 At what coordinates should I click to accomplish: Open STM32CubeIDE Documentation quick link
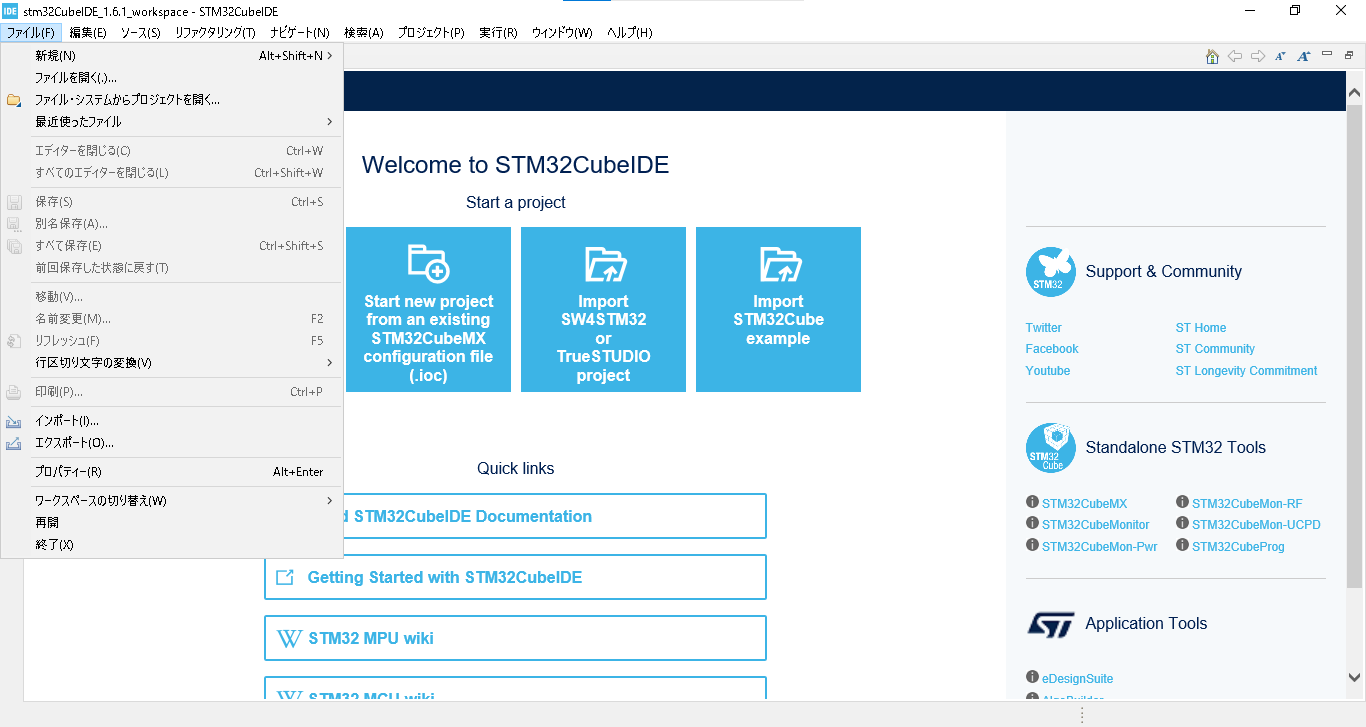[x=555, y=516]
